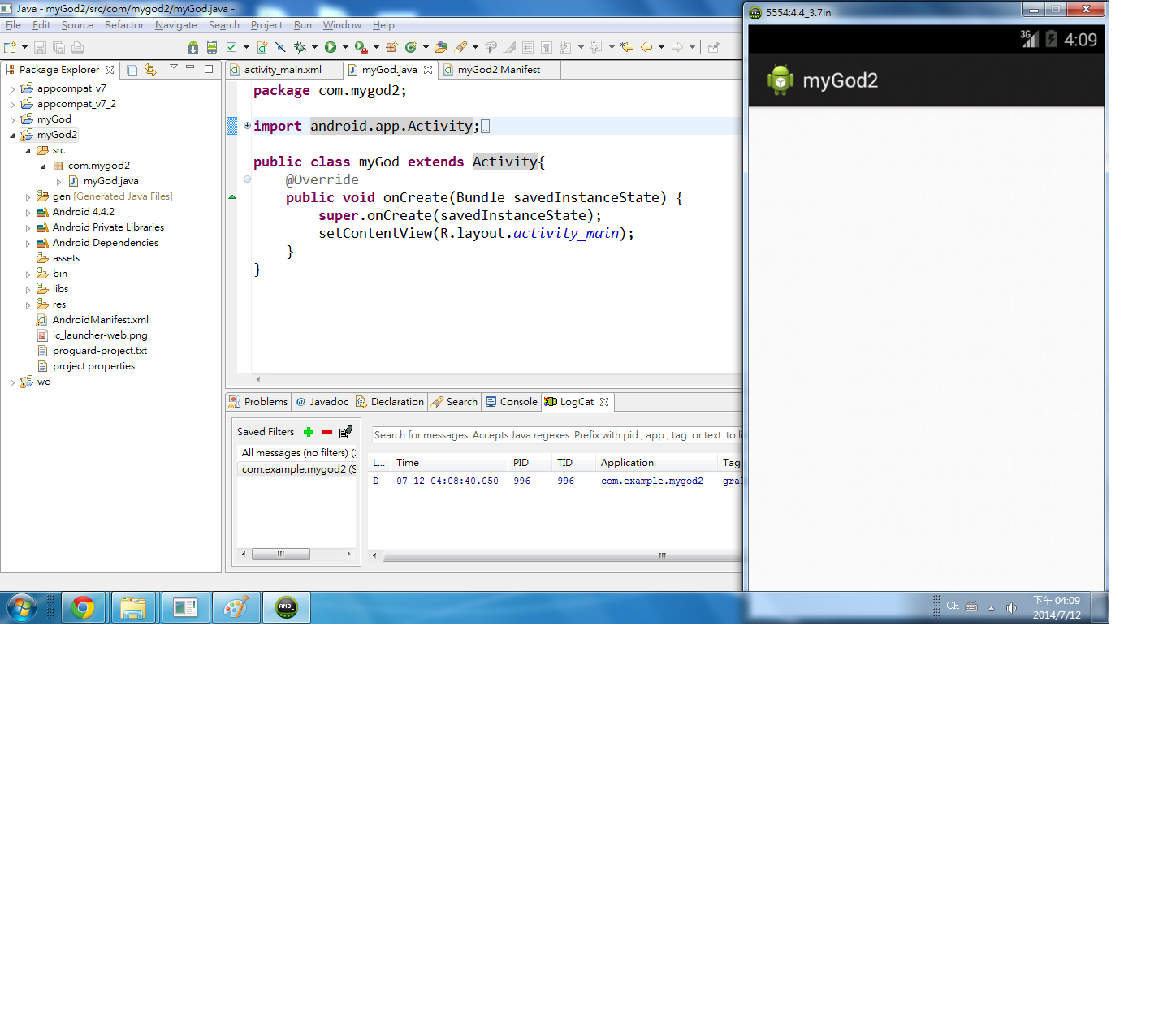Open the Project menu
Image resolution: width=1176 pixels, height=1010 pixels.
pyautogui.click(x=266, y=25)
